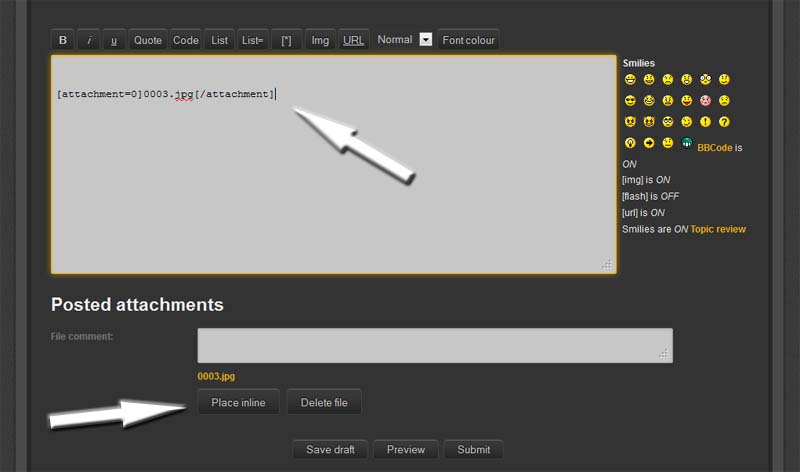The width and height of the screenshot is (800, 472).
Task: Apply bold with the B button
Action: coord(63,40)
